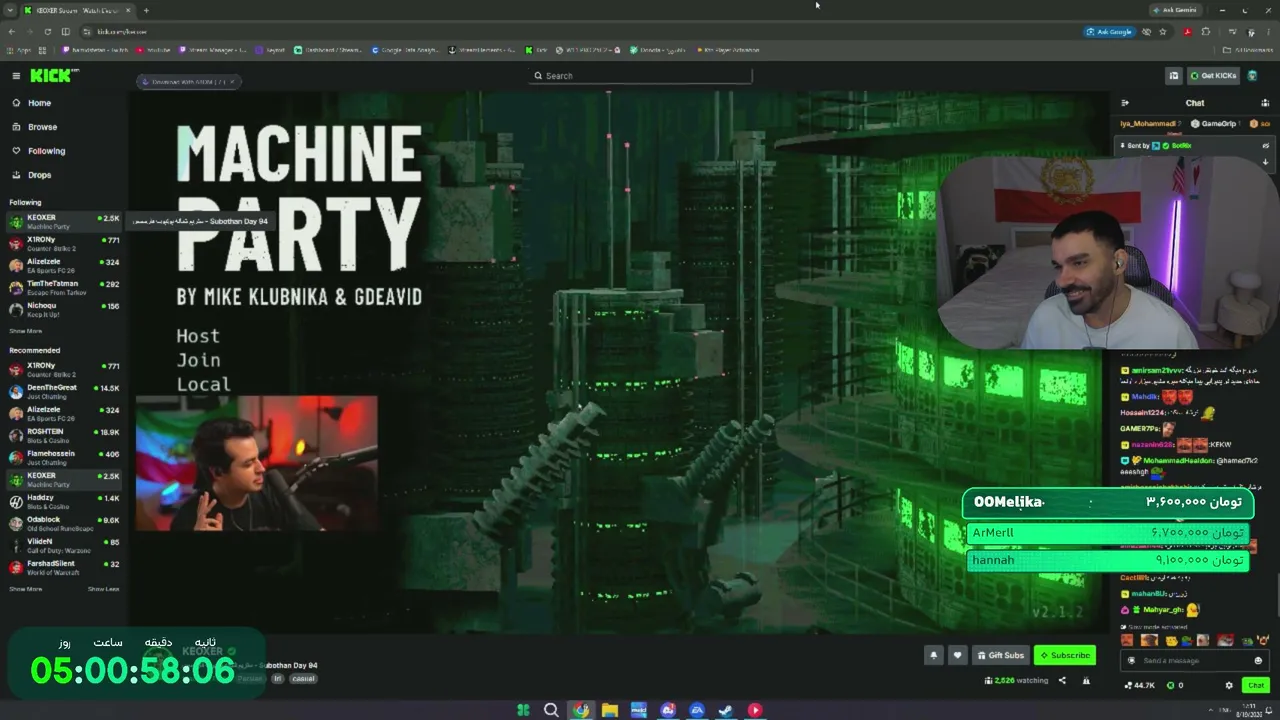Open Chrome from the taskbar
This screenshot has height=720, width=1280.
click(580, 710)
